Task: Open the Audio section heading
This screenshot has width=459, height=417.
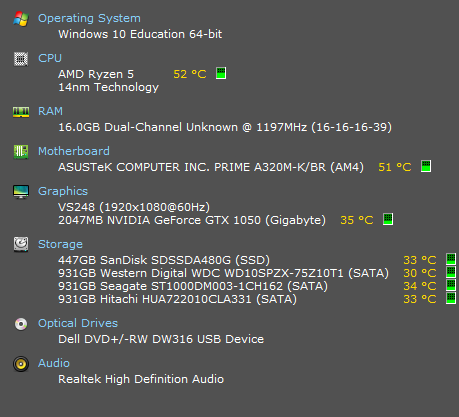Action: (x=54, y=363)
